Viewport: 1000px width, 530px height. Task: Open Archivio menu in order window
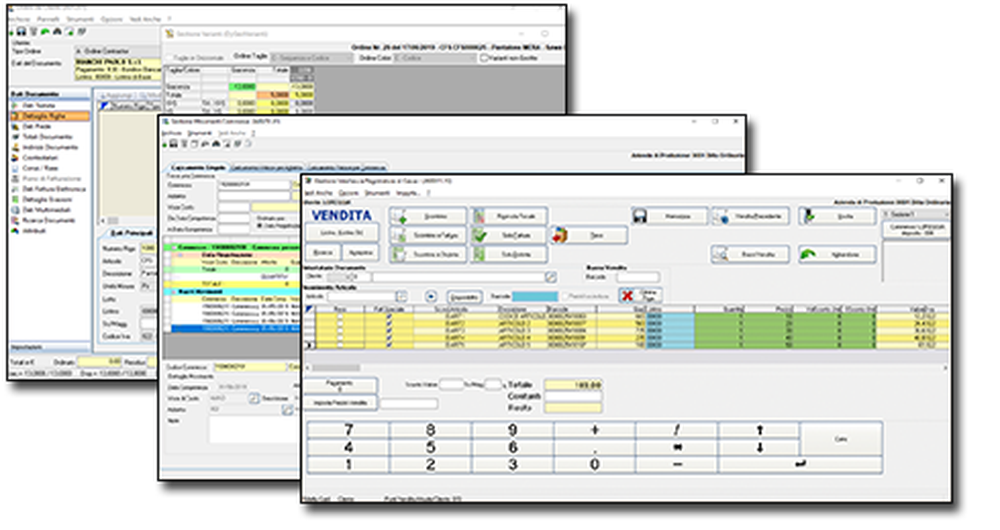(18, 20)
